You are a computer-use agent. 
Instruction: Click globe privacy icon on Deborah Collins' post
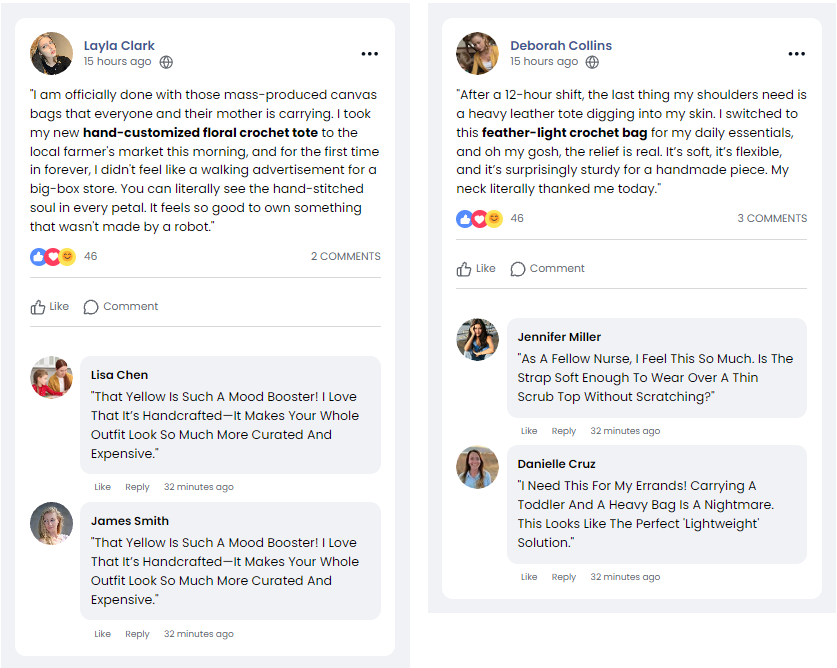coord(592,62)
